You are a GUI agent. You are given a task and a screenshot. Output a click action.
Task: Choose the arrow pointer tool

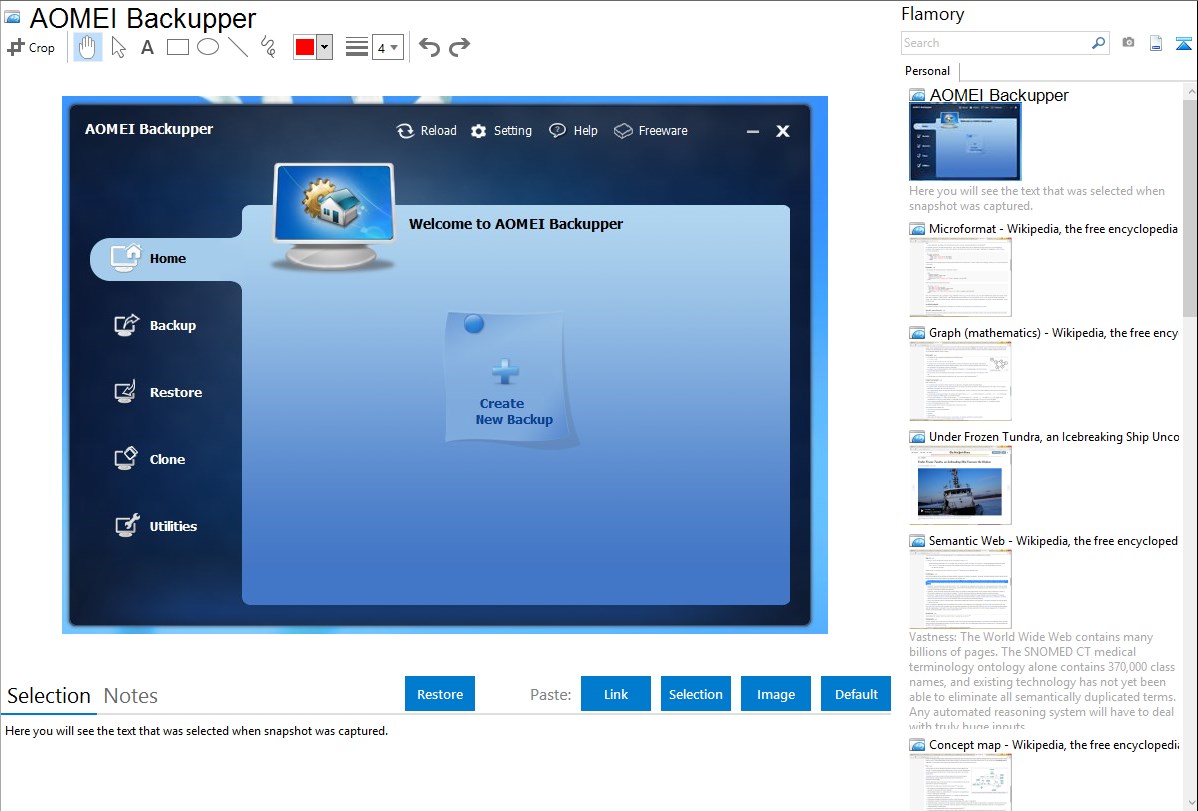118,47
